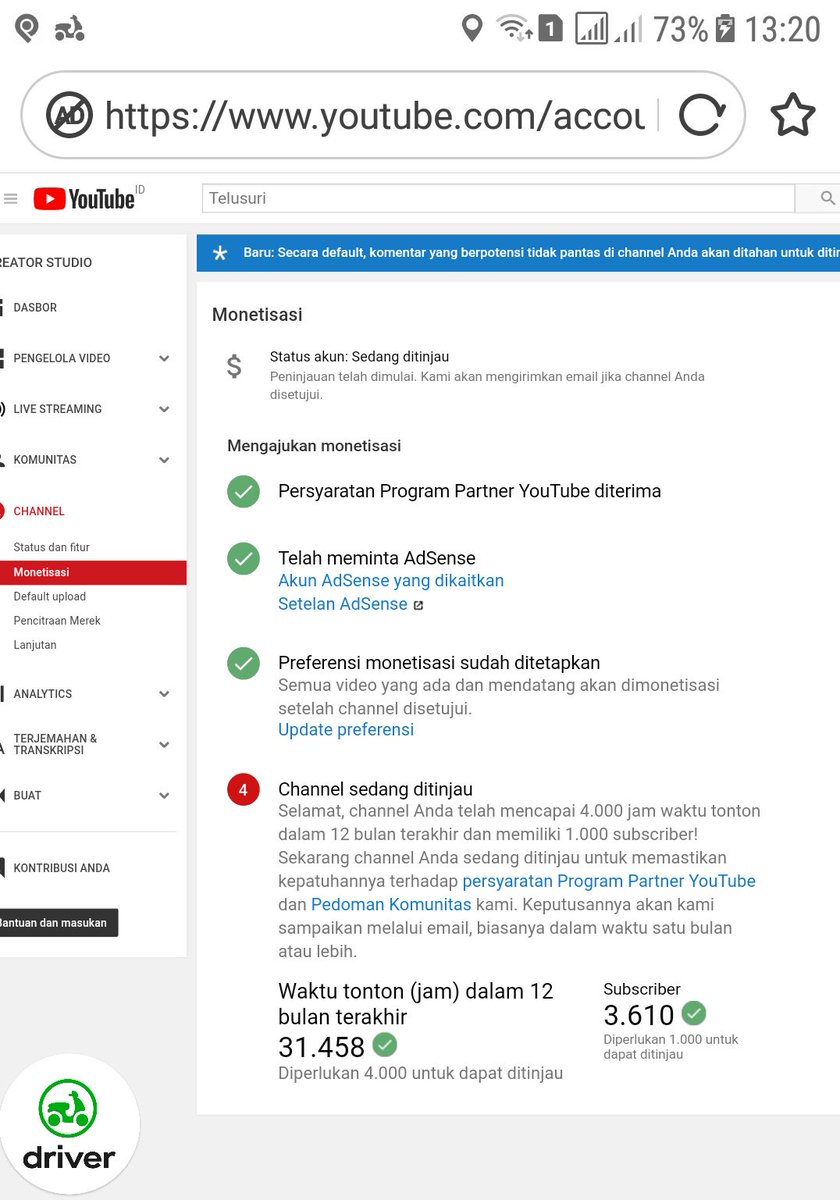Reload the page with refresh icon
The width and height of the screenshot is (840, 1200).
click(701, 116)
